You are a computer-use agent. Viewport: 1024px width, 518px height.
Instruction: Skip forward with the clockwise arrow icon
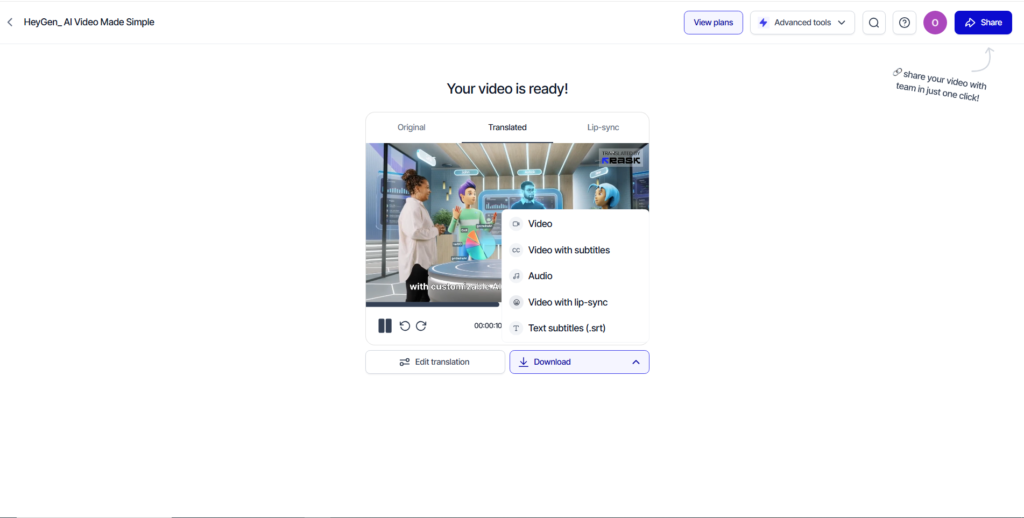coord(421,326)
